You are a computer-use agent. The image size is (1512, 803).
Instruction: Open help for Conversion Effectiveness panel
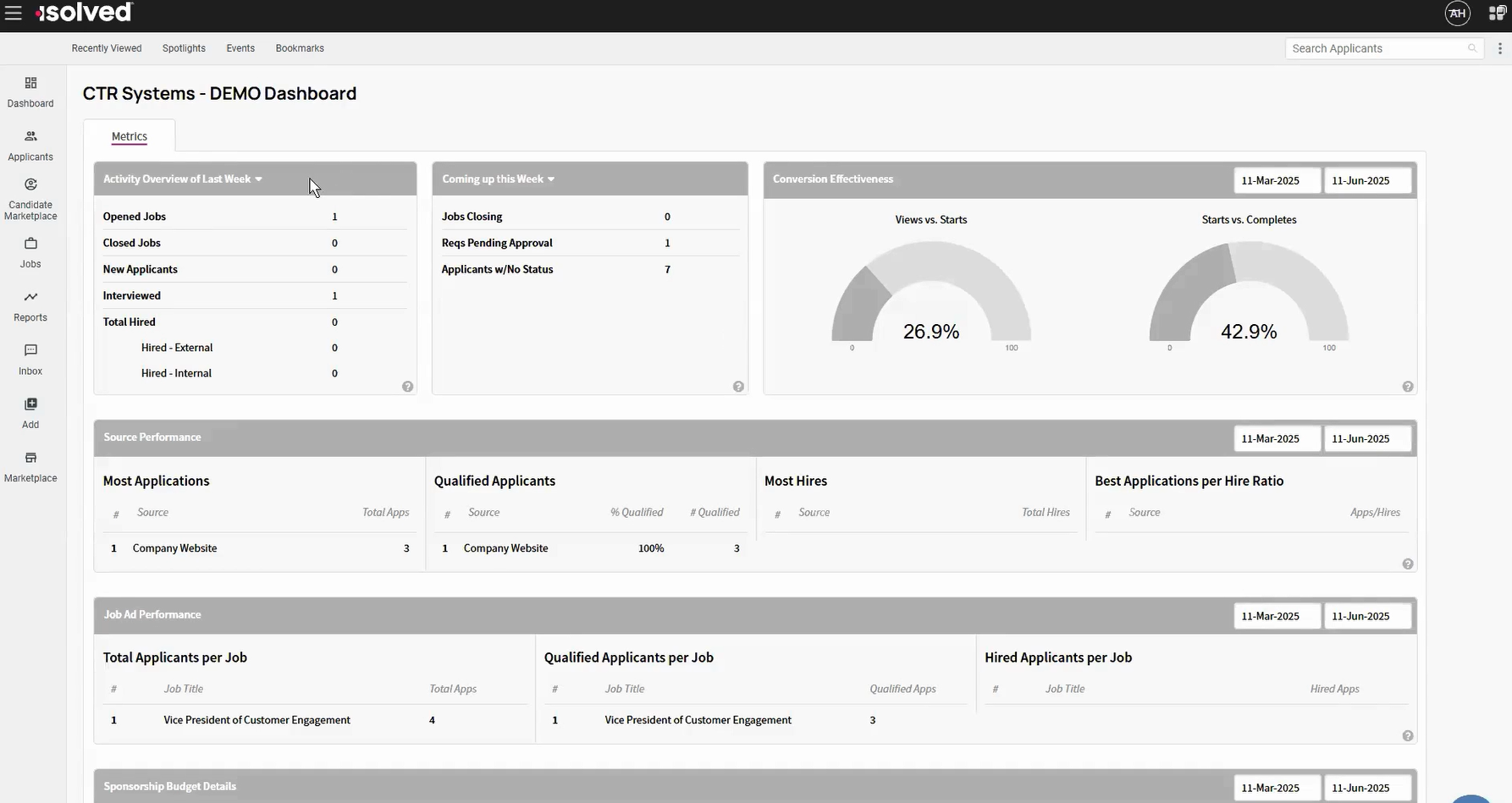1407,387
